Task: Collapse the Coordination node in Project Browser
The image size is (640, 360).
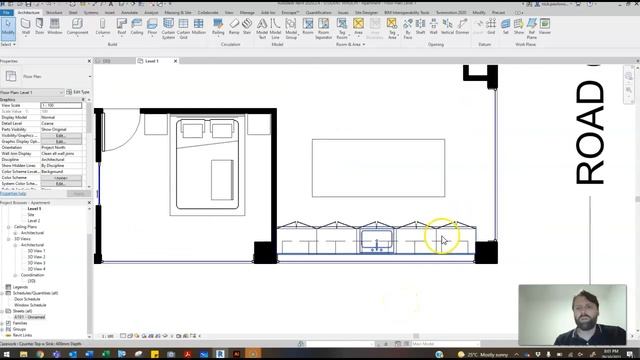Action: [x=16, y=275]
